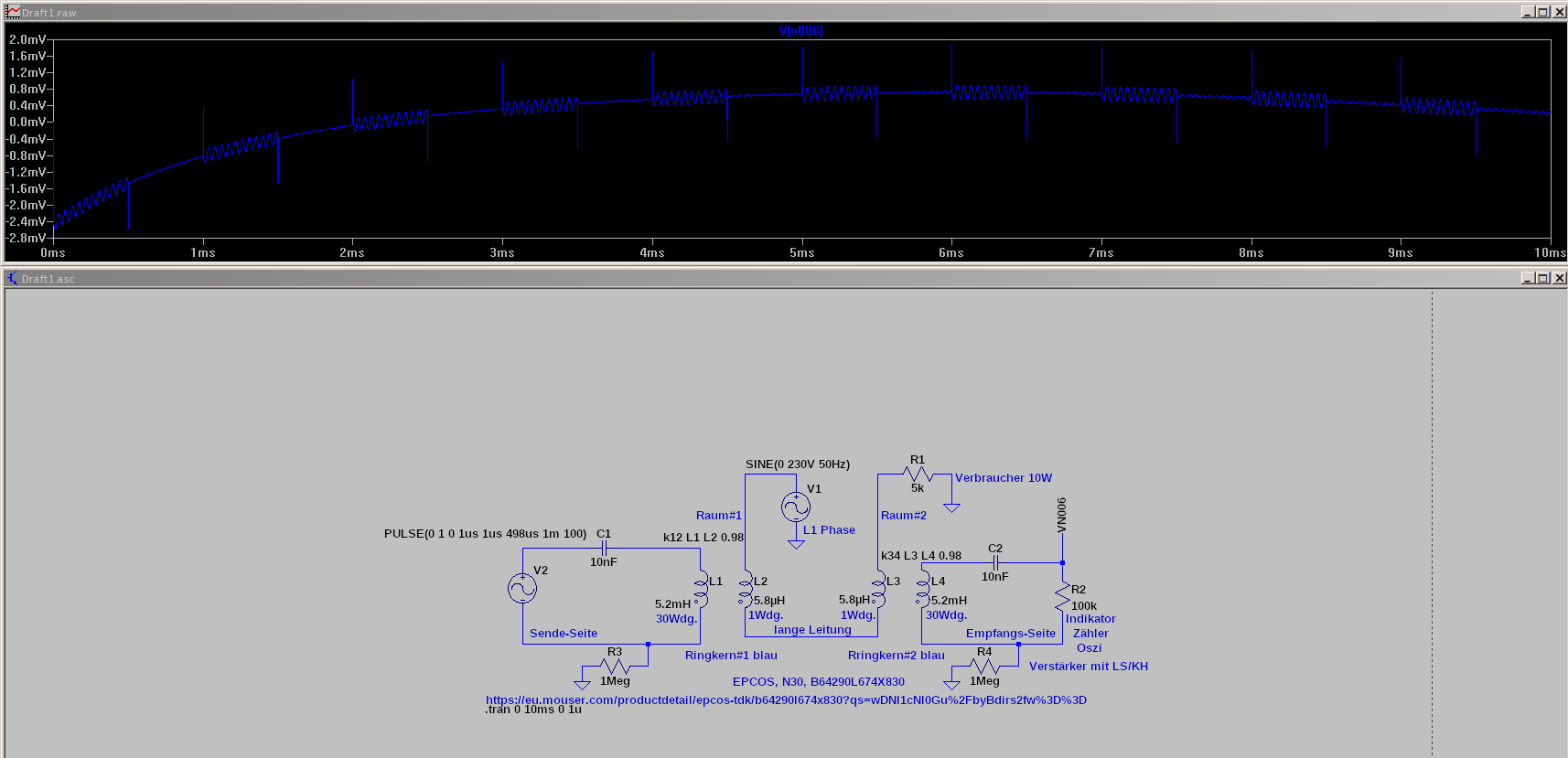
Task: Click the ground symbol left of R4
Action: pos(952,684)
